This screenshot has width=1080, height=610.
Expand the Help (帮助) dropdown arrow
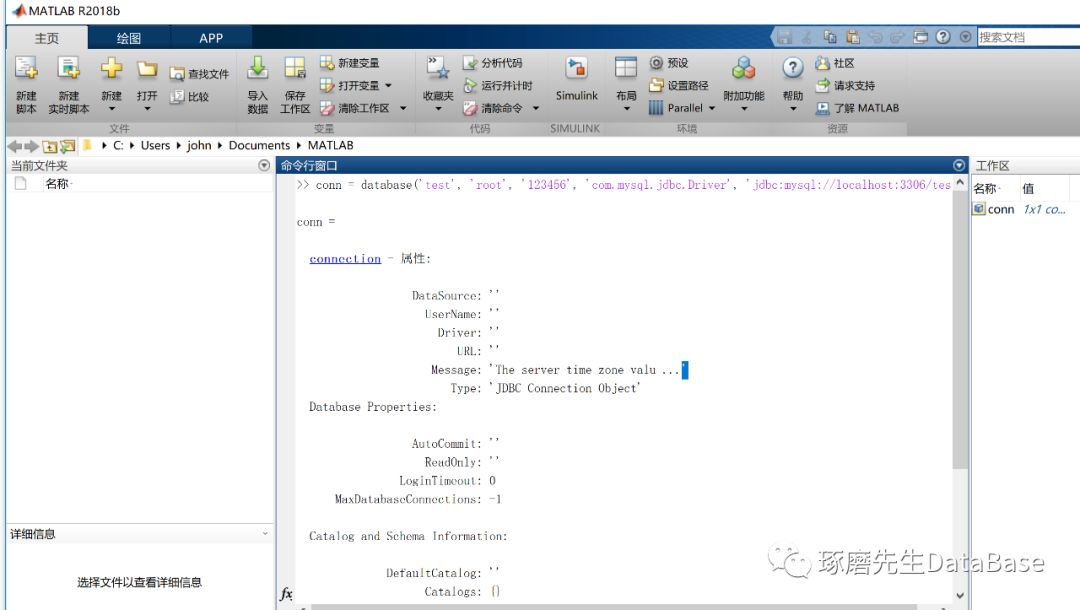793,109
